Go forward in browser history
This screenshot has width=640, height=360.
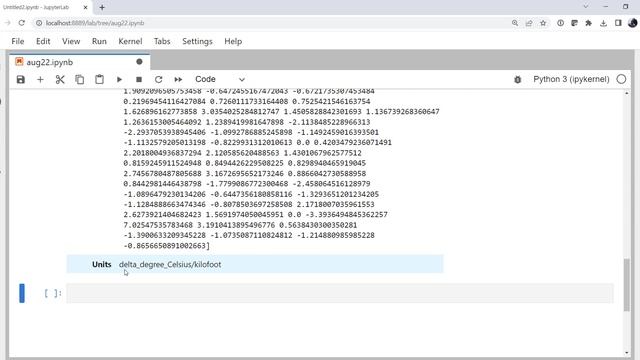(7, 23)
